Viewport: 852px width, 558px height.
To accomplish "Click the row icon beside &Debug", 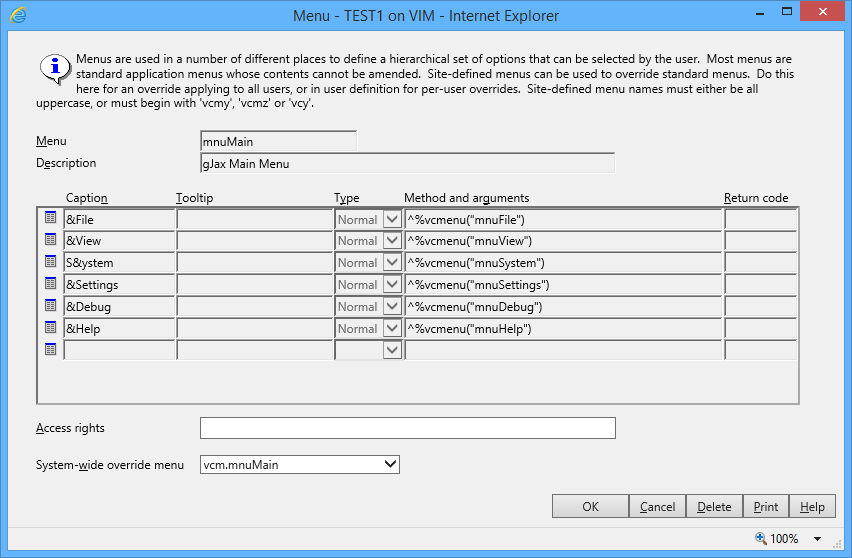I will (51, 306).
